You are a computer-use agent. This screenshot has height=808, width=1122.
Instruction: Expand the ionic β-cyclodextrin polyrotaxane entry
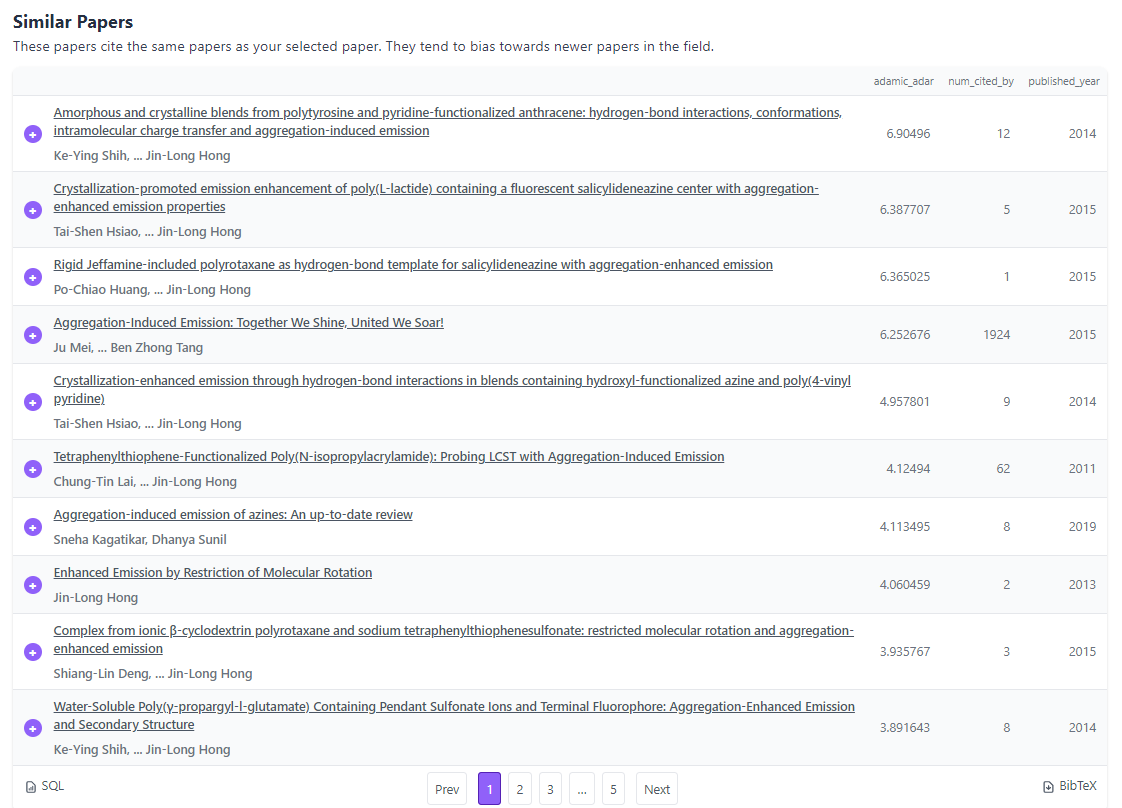tap(32, 651)
